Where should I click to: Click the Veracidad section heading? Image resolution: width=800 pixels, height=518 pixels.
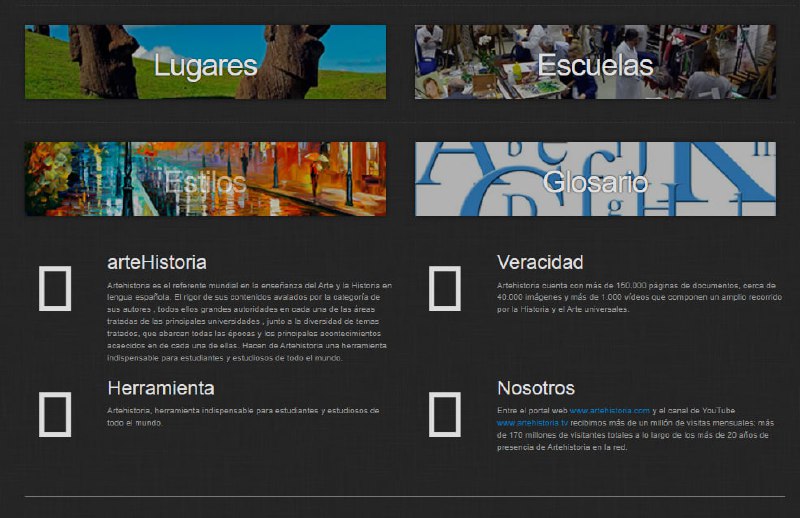tap(540, 263)
